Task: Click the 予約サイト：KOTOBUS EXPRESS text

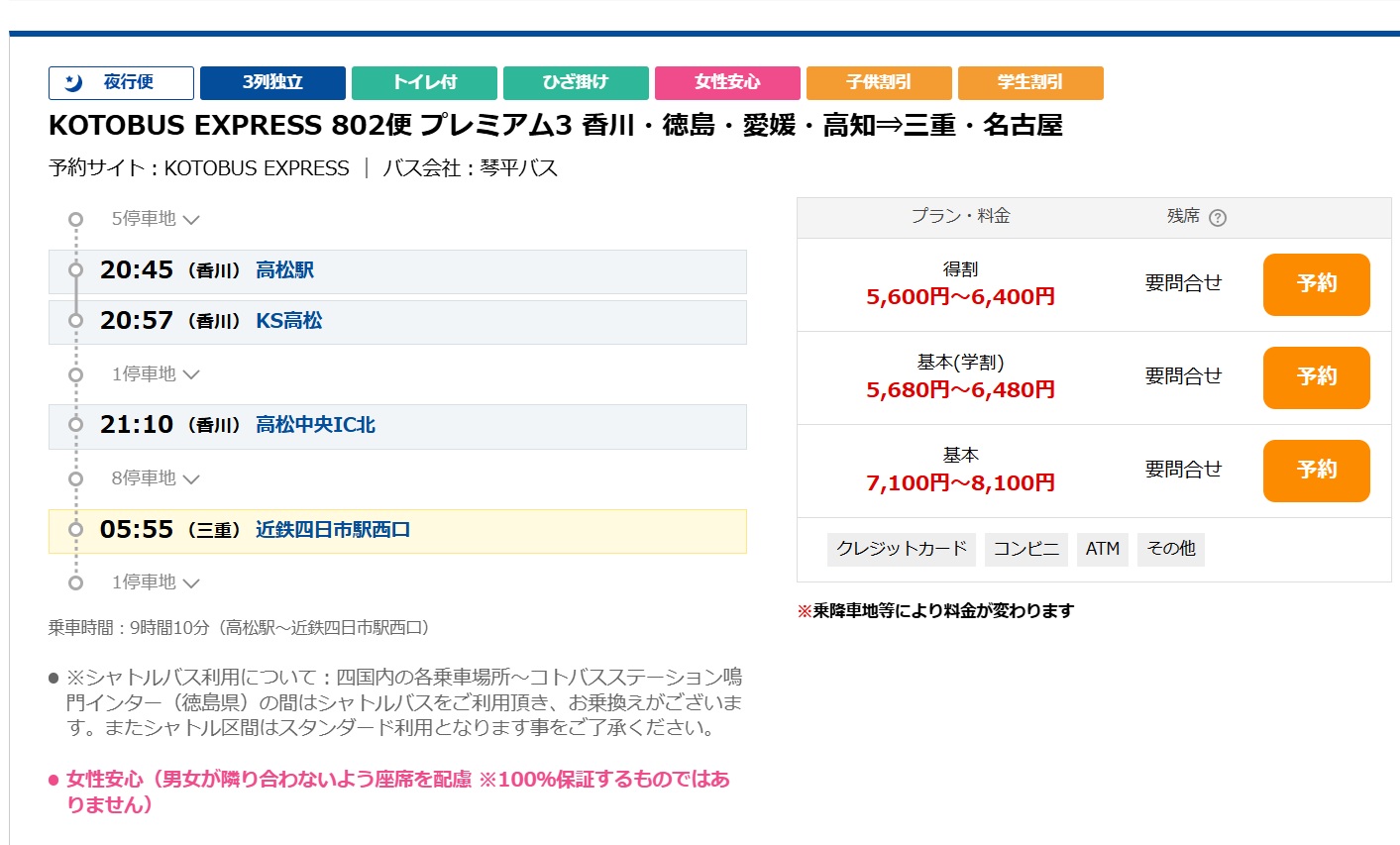Action: (x=199, y=168)
